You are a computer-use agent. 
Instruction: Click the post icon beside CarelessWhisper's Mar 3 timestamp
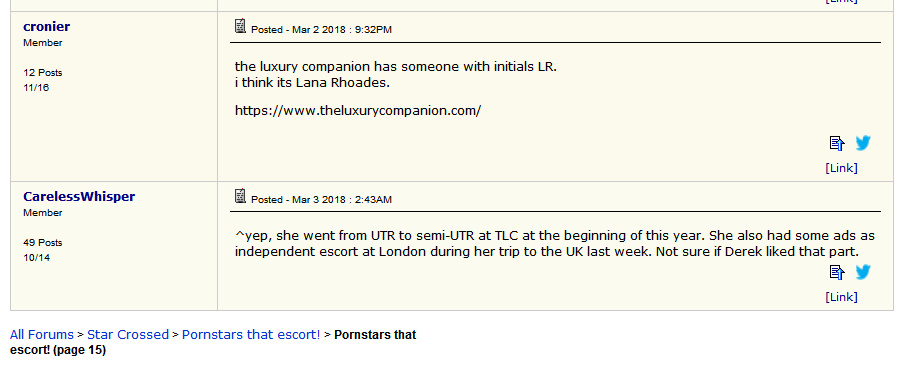tap(240, 196)
